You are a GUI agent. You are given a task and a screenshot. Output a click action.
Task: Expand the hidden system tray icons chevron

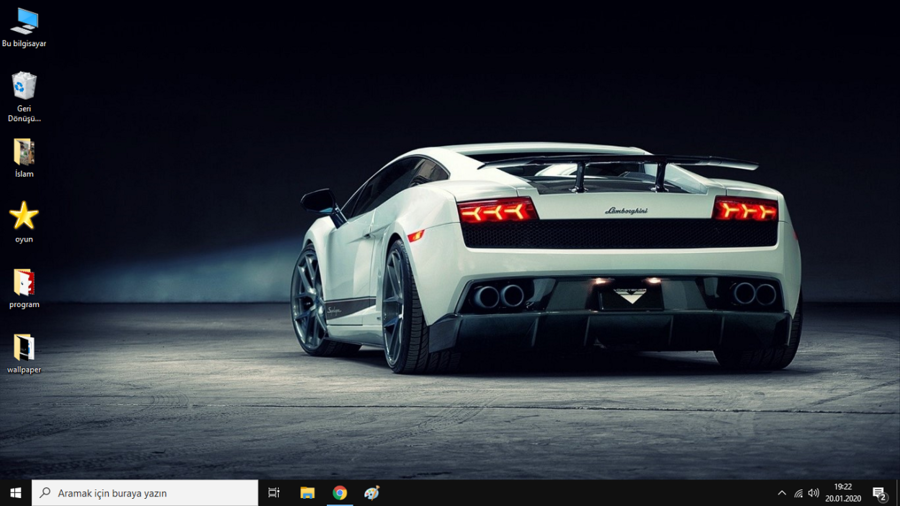782,493
